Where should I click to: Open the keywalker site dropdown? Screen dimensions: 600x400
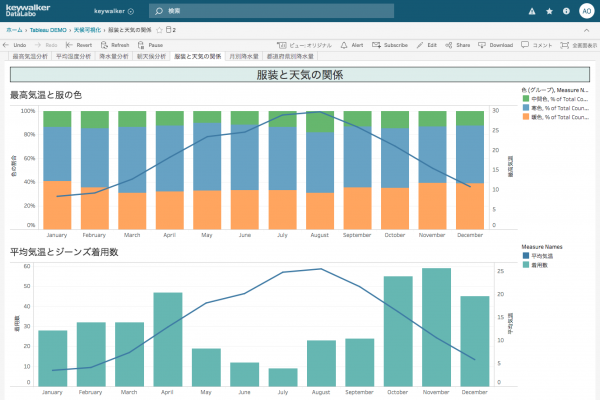click(114, 11)
